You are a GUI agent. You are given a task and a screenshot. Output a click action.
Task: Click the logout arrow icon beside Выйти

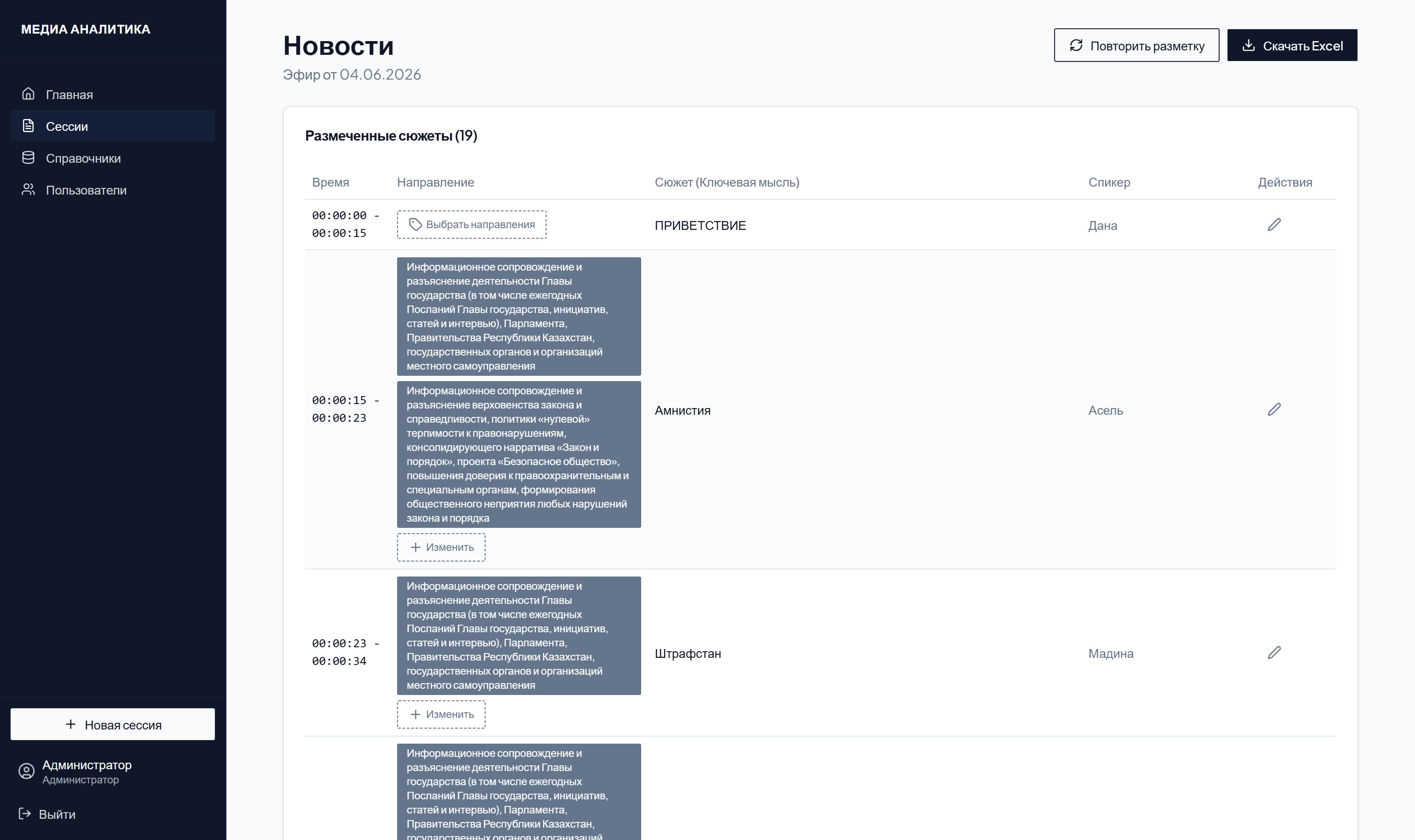pyautogui.click(x=25, y=813)
